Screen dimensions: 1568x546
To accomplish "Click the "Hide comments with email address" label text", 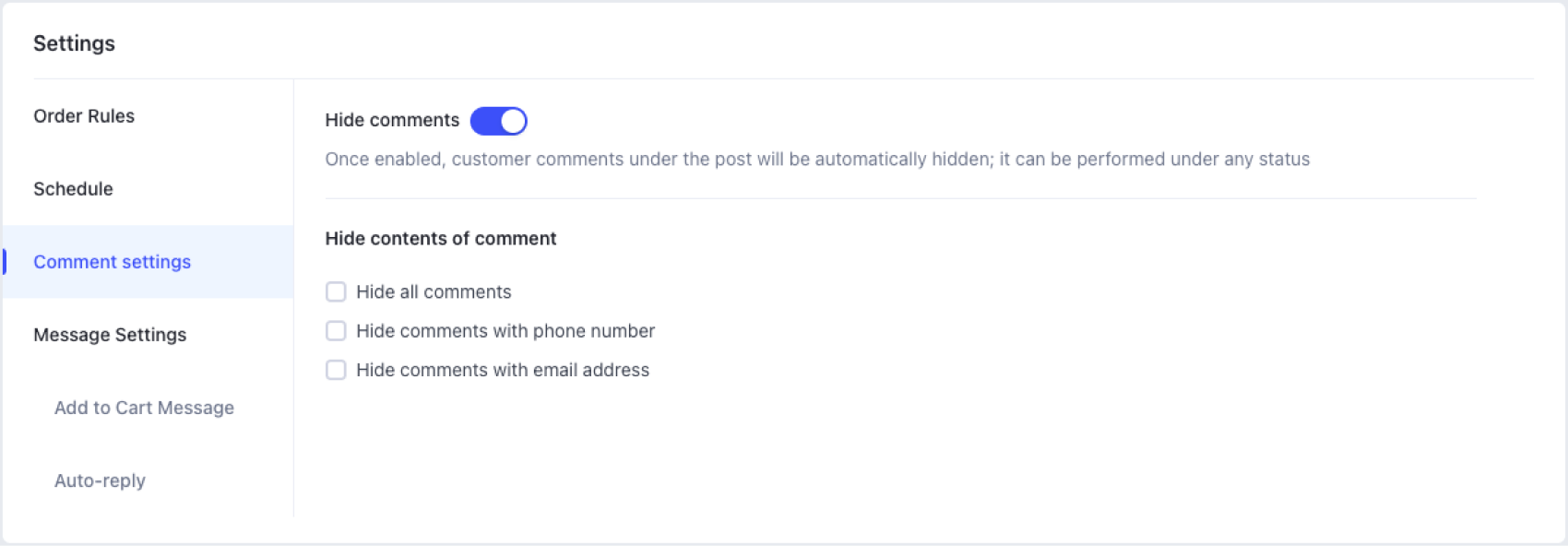I will [503, 370].
